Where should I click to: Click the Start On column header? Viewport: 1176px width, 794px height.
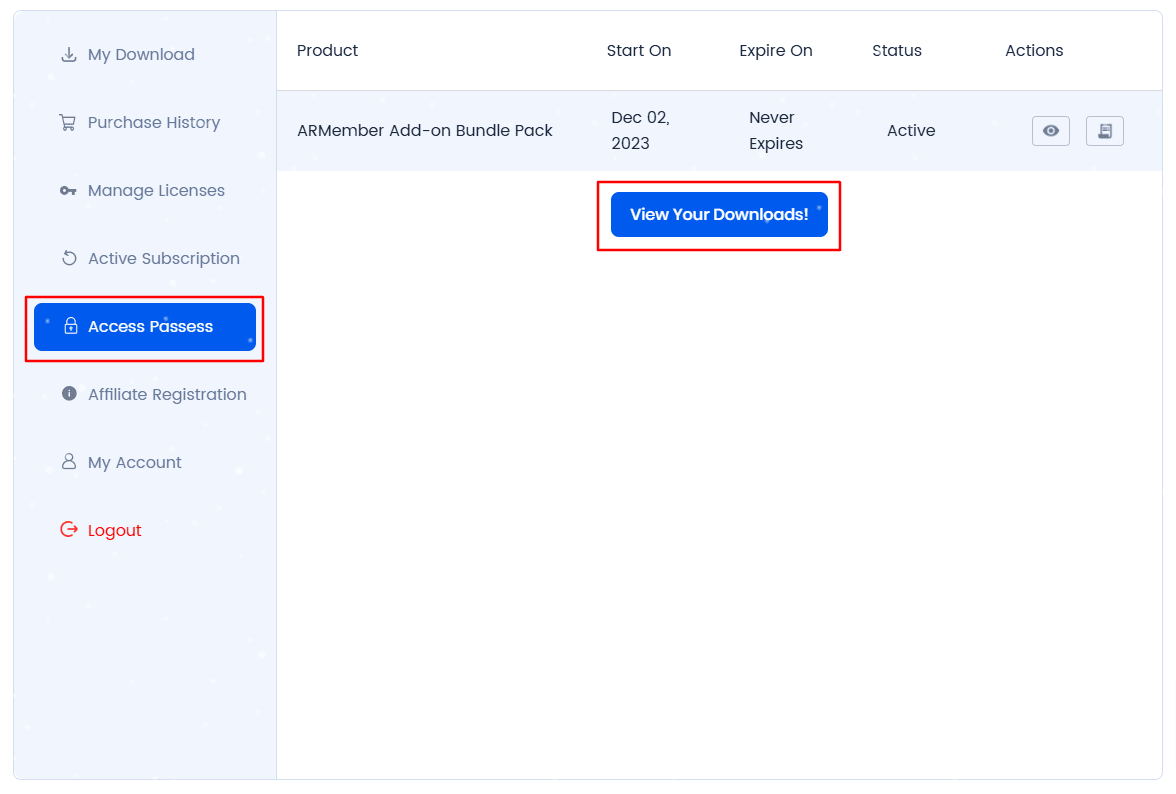pos(638,51)
